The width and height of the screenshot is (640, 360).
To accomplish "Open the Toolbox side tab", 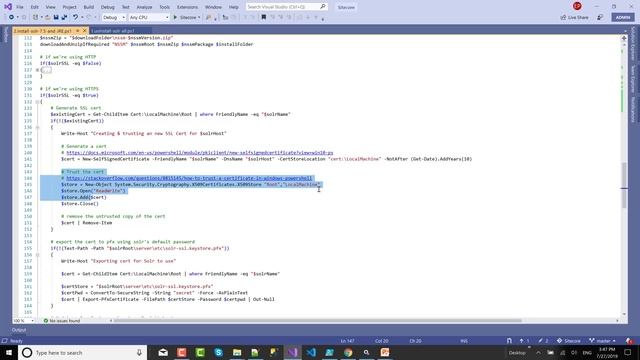I will pos(5,35).
